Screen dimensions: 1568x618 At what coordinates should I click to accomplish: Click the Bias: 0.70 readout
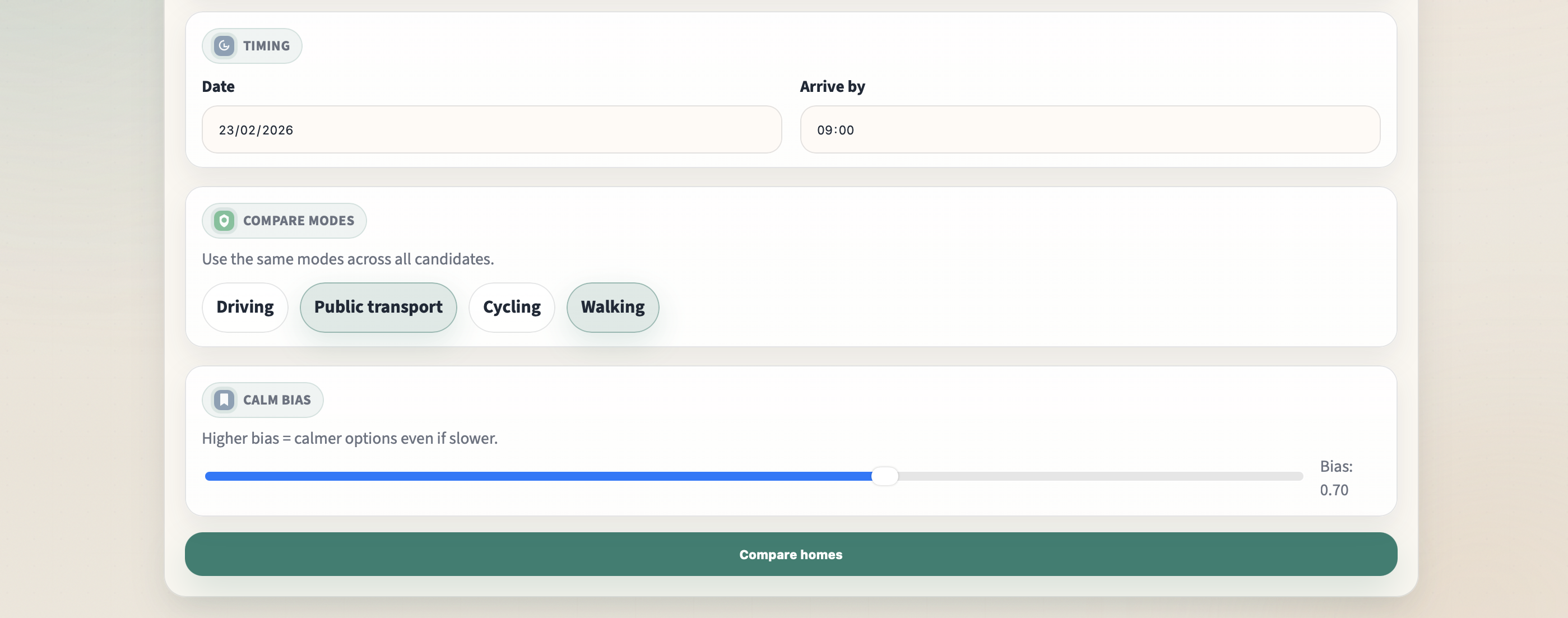tap(1336, 478)
